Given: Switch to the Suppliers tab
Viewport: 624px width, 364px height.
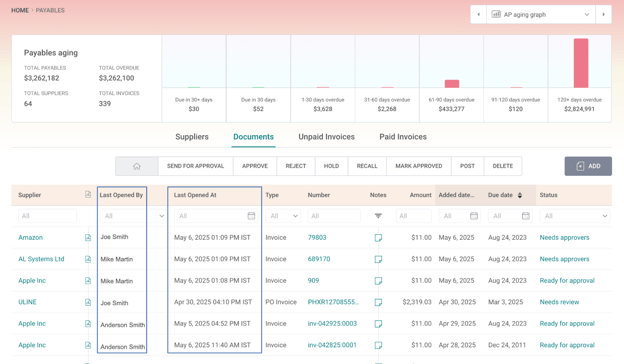Looking at the screenshot, I should pyautogui.click(x=192, y=137).
